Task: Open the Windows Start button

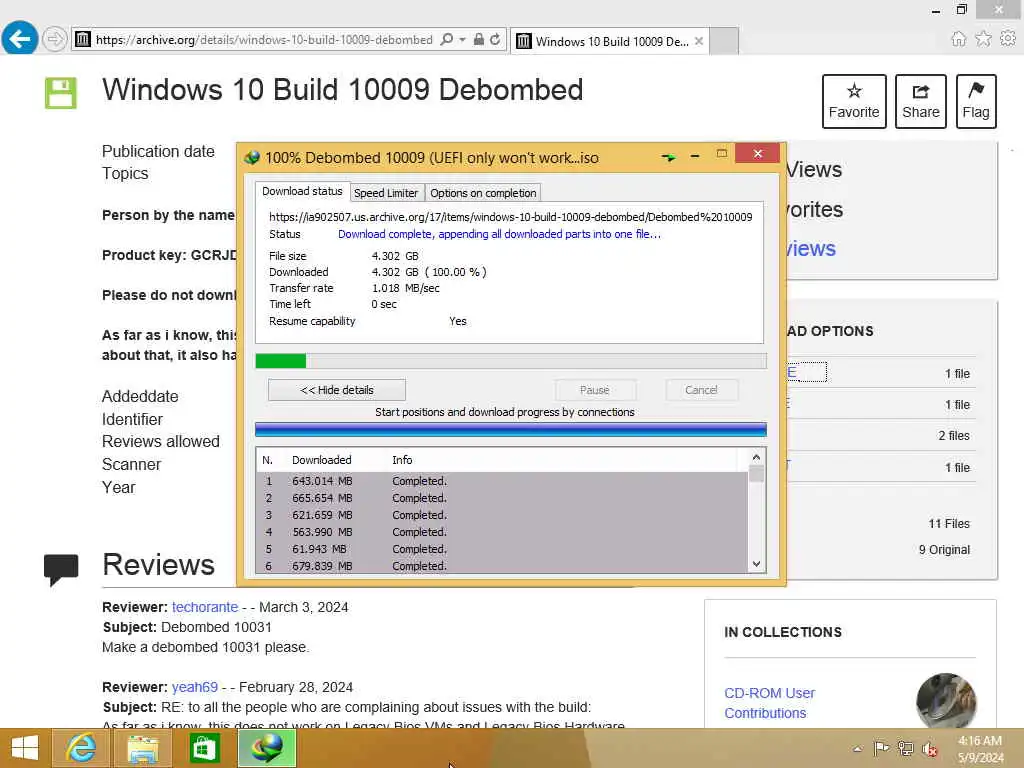Action: click(24, 748)
